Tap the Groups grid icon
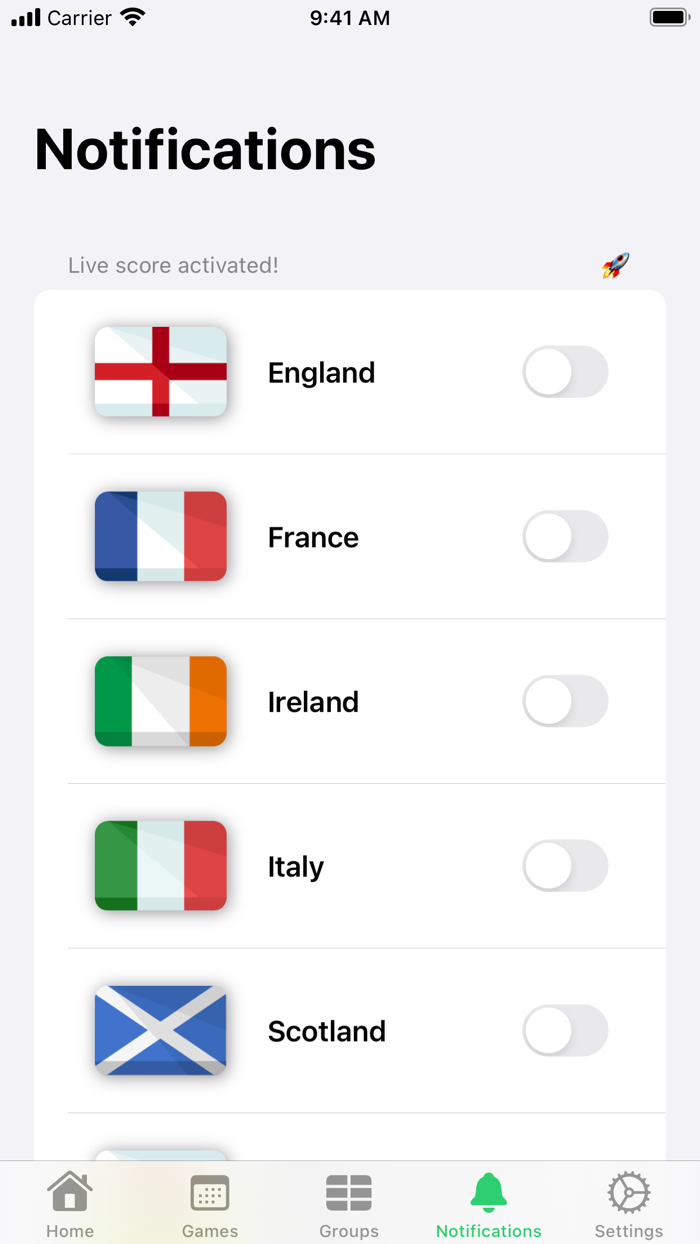The height and width of the screenshot is (1244, 700). click(x=349, y=1192)
